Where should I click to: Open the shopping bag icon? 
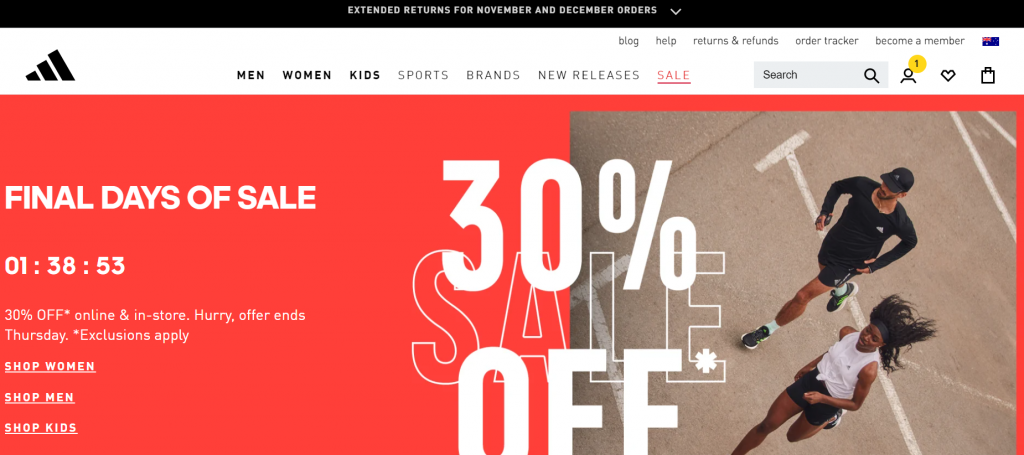pos(987,76)
